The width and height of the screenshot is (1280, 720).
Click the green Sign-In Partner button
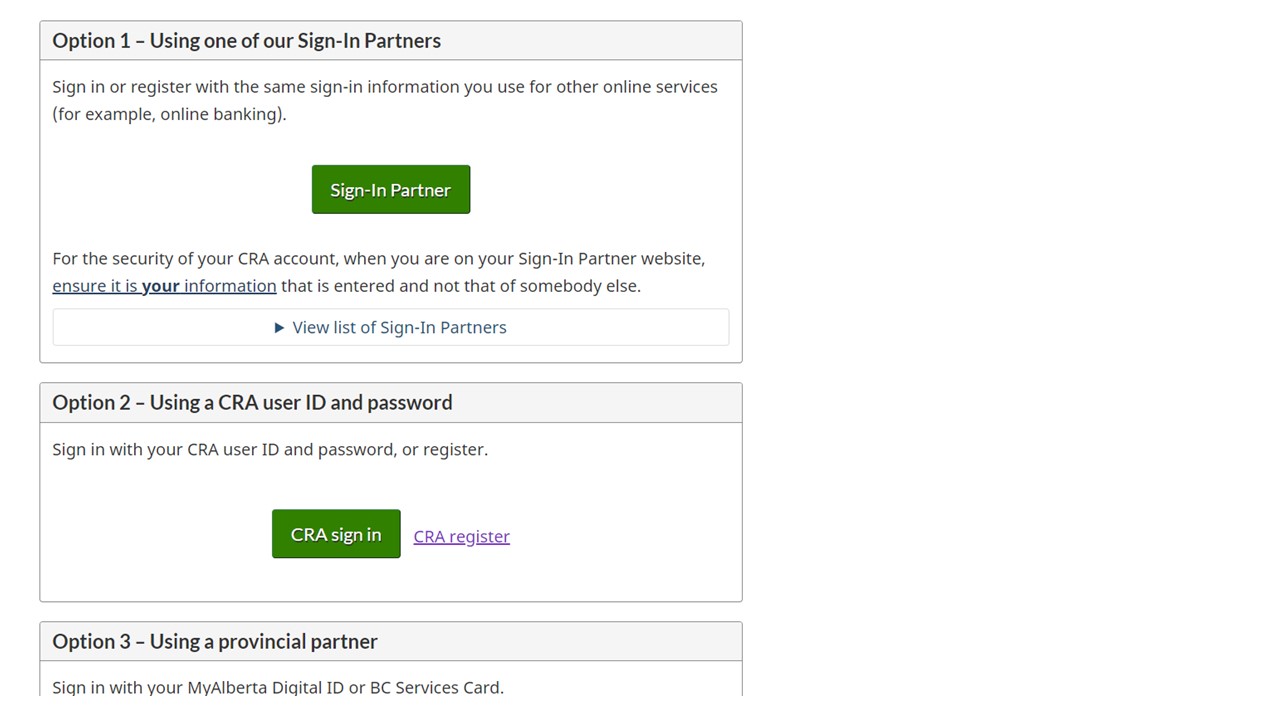[391, 190]
